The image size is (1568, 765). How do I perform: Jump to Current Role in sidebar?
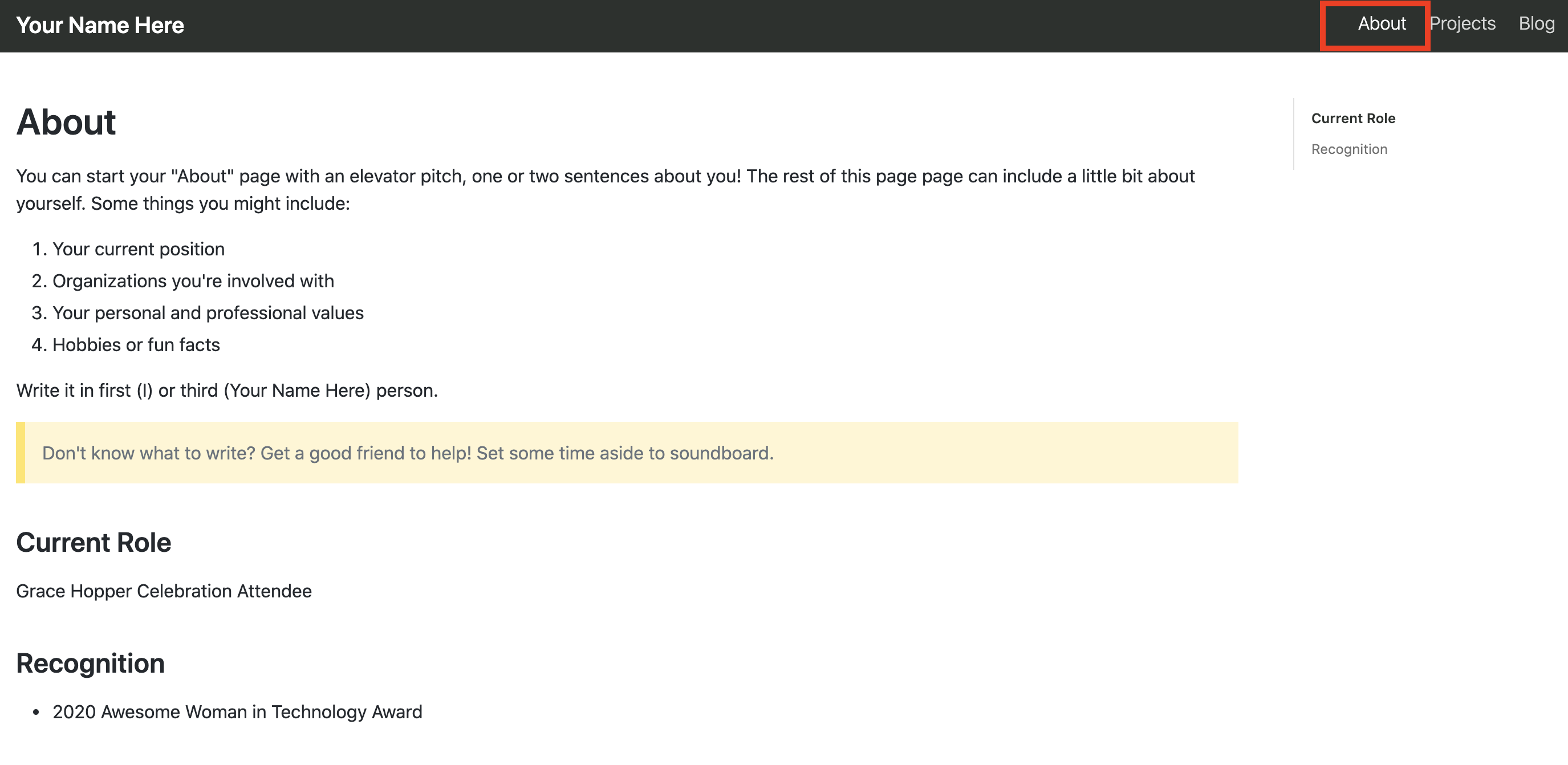[x=1352, y=118]
